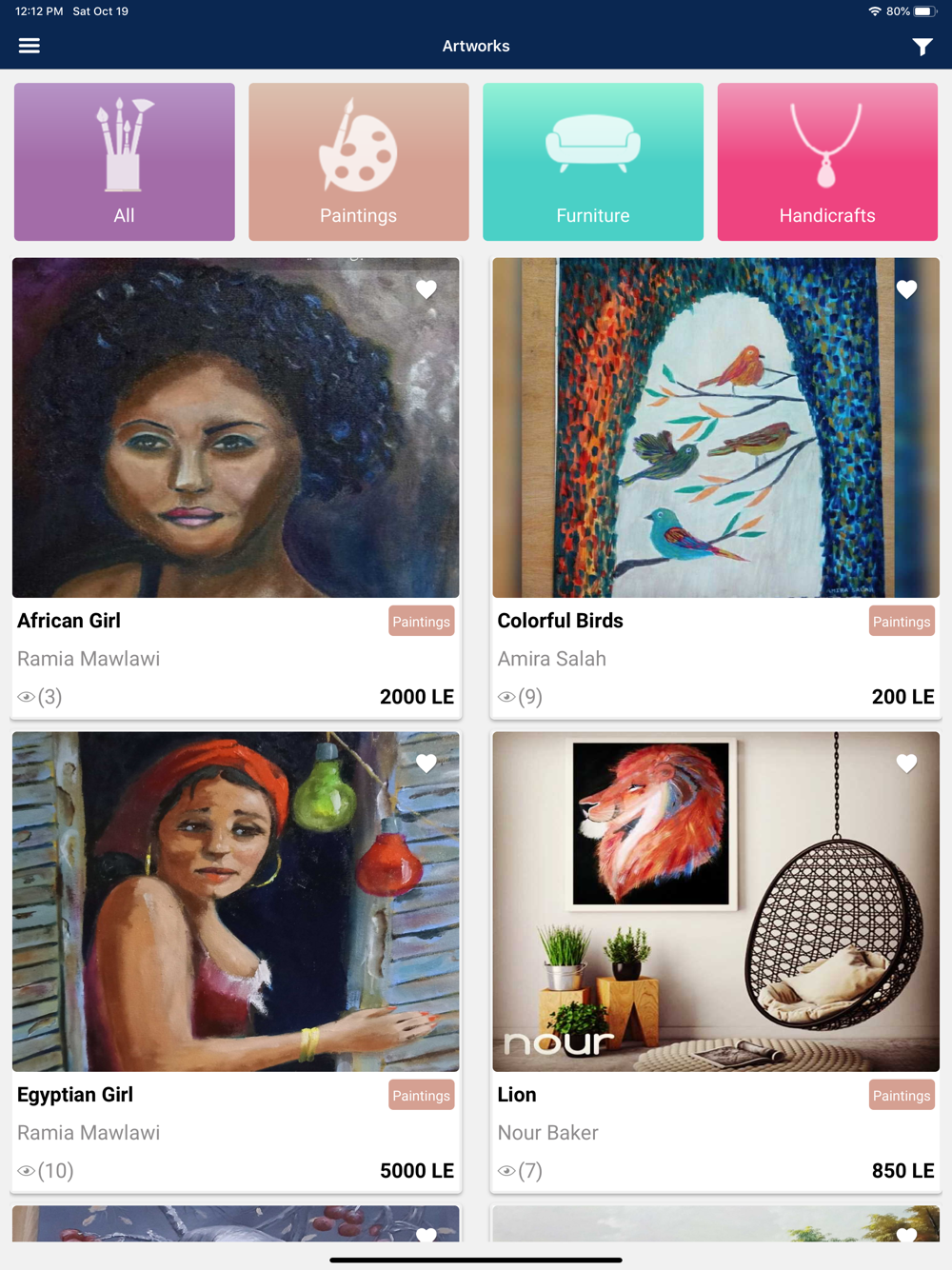
Task: Favorite the Colorful Birds painting
Action: [906, 288]
